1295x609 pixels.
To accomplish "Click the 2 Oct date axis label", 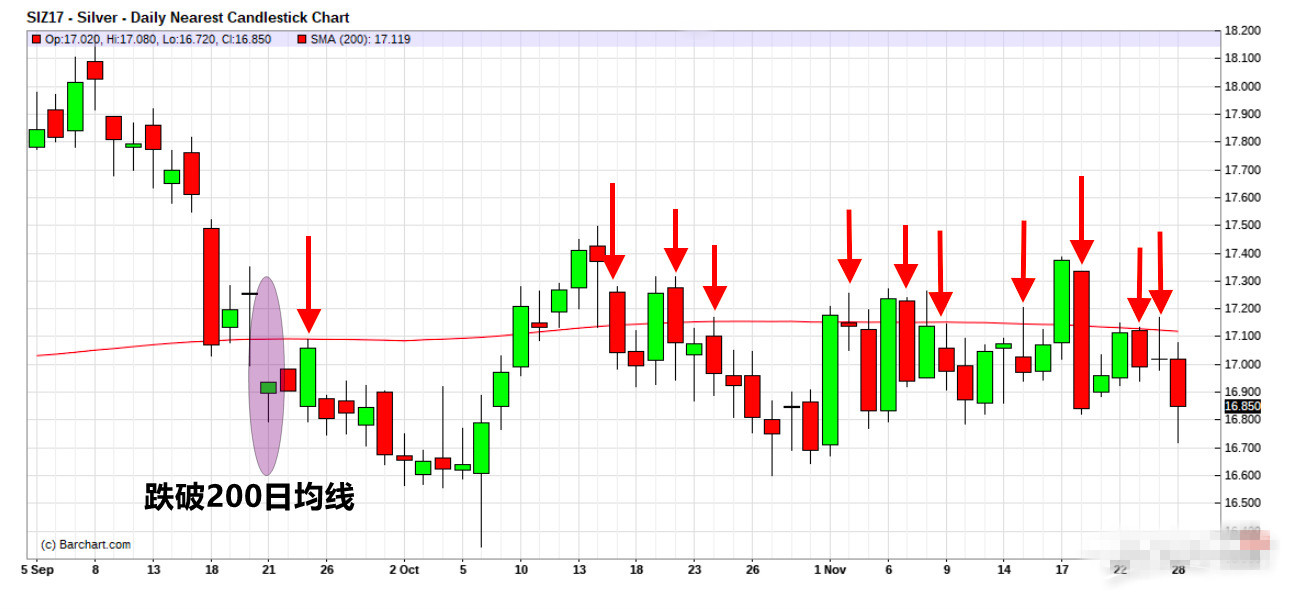I will pyautogui.click(x=404, y=569).
